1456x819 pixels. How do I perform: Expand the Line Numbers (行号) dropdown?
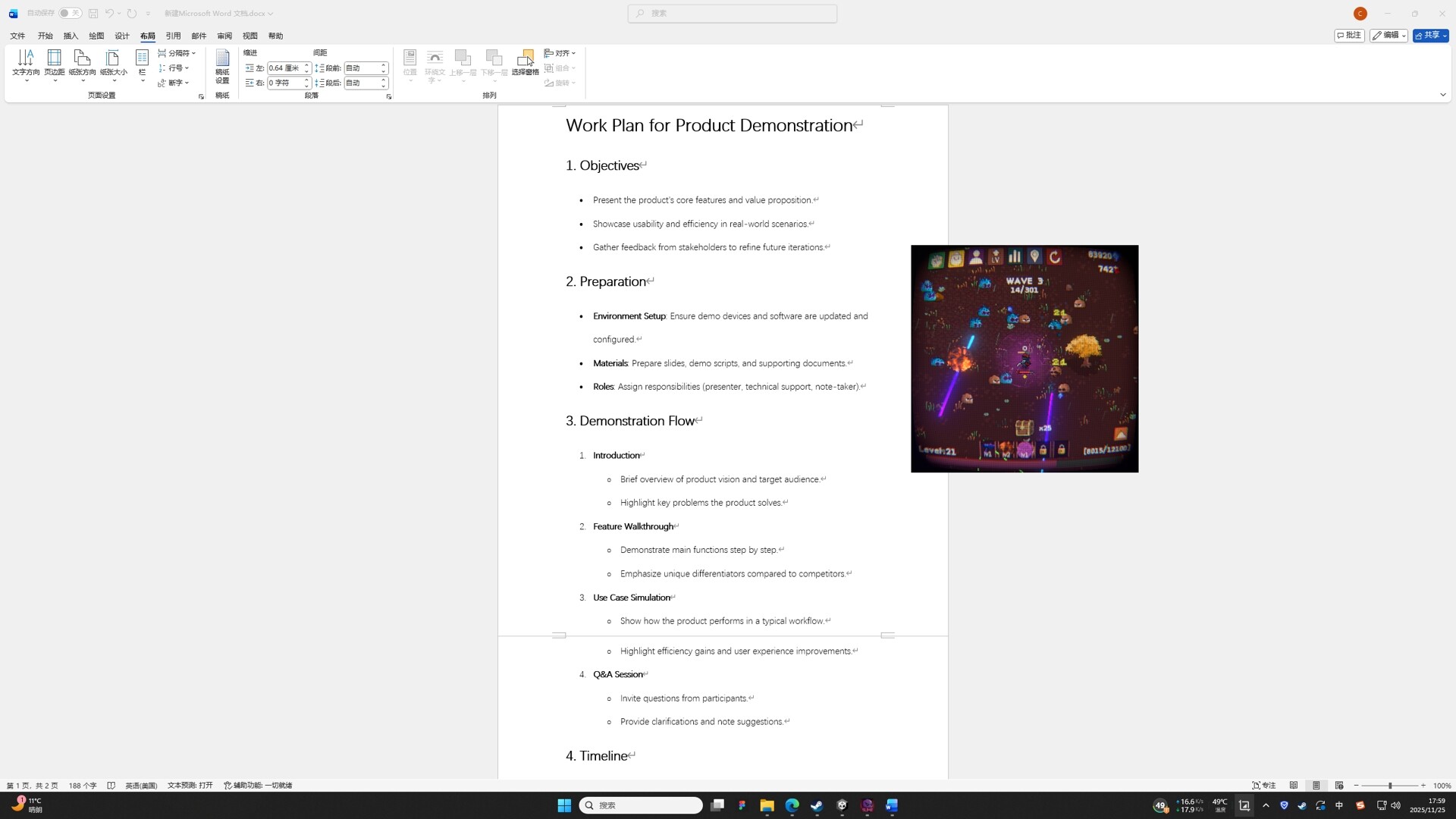click(x=174, y=67)
